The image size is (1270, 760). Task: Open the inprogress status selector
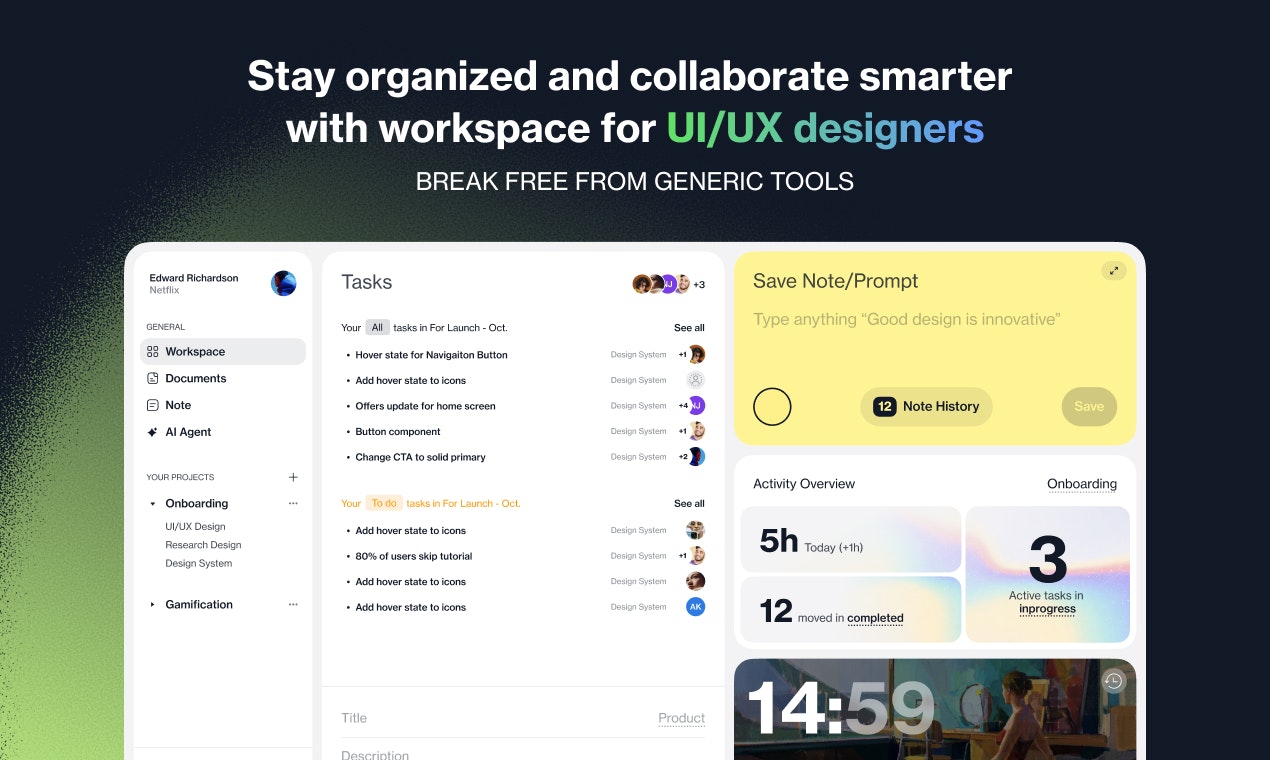coord(1047,609)
